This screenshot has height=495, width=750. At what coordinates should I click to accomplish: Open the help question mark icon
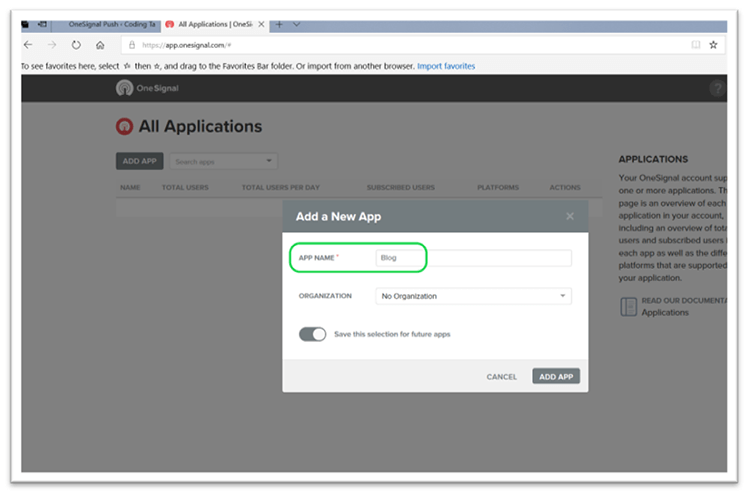coord(716,89)
